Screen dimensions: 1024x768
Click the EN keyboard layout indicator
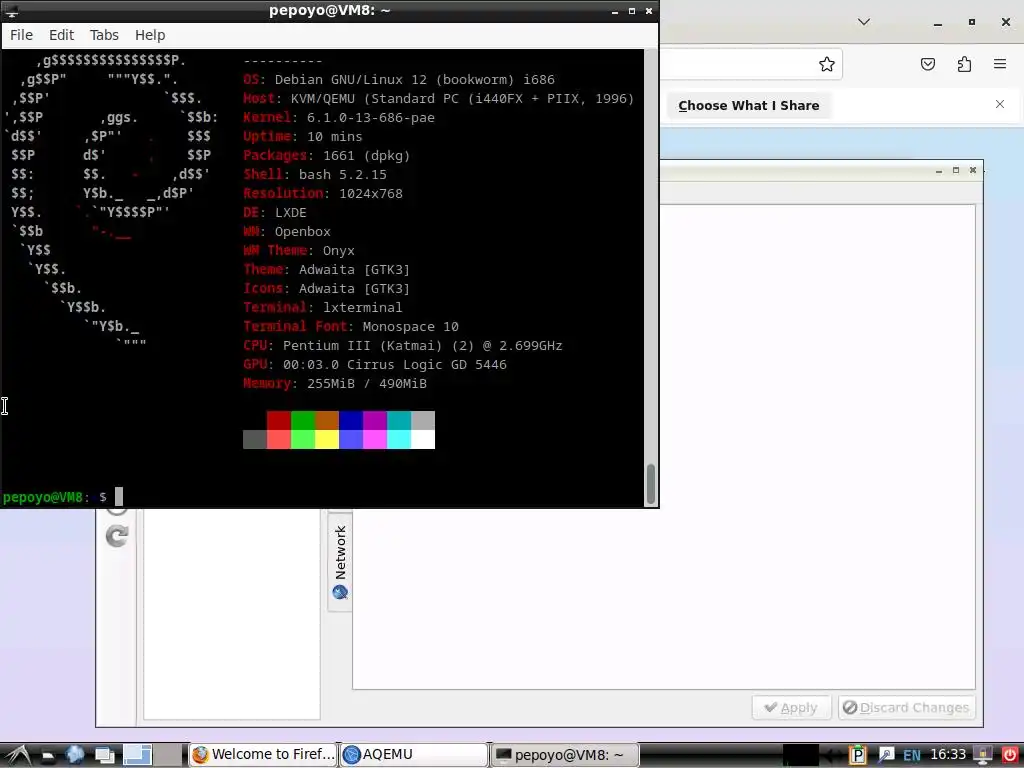911,755
